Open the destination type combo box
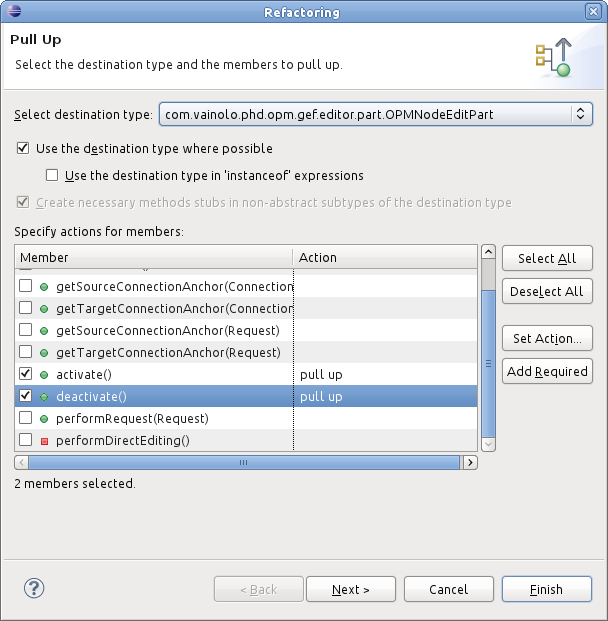The width and height of the screenshot is (608, 621). coord(375,114)
